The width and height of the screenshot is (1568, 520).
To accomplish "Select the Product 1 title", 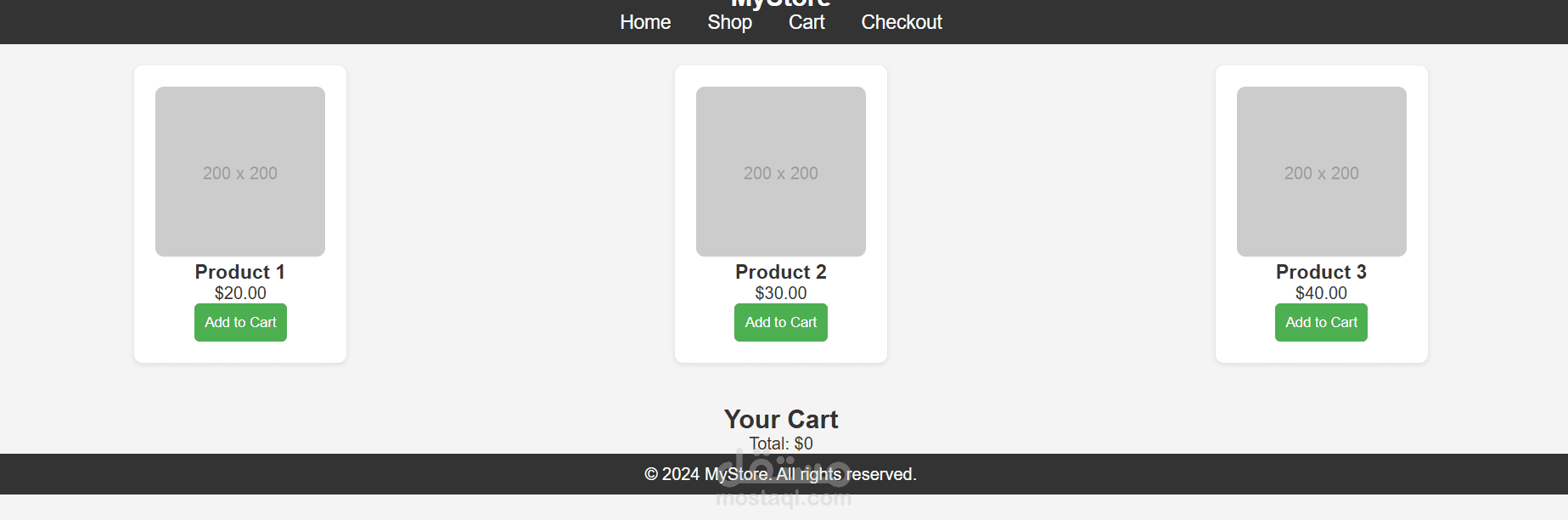I will (x=239, y=272).
